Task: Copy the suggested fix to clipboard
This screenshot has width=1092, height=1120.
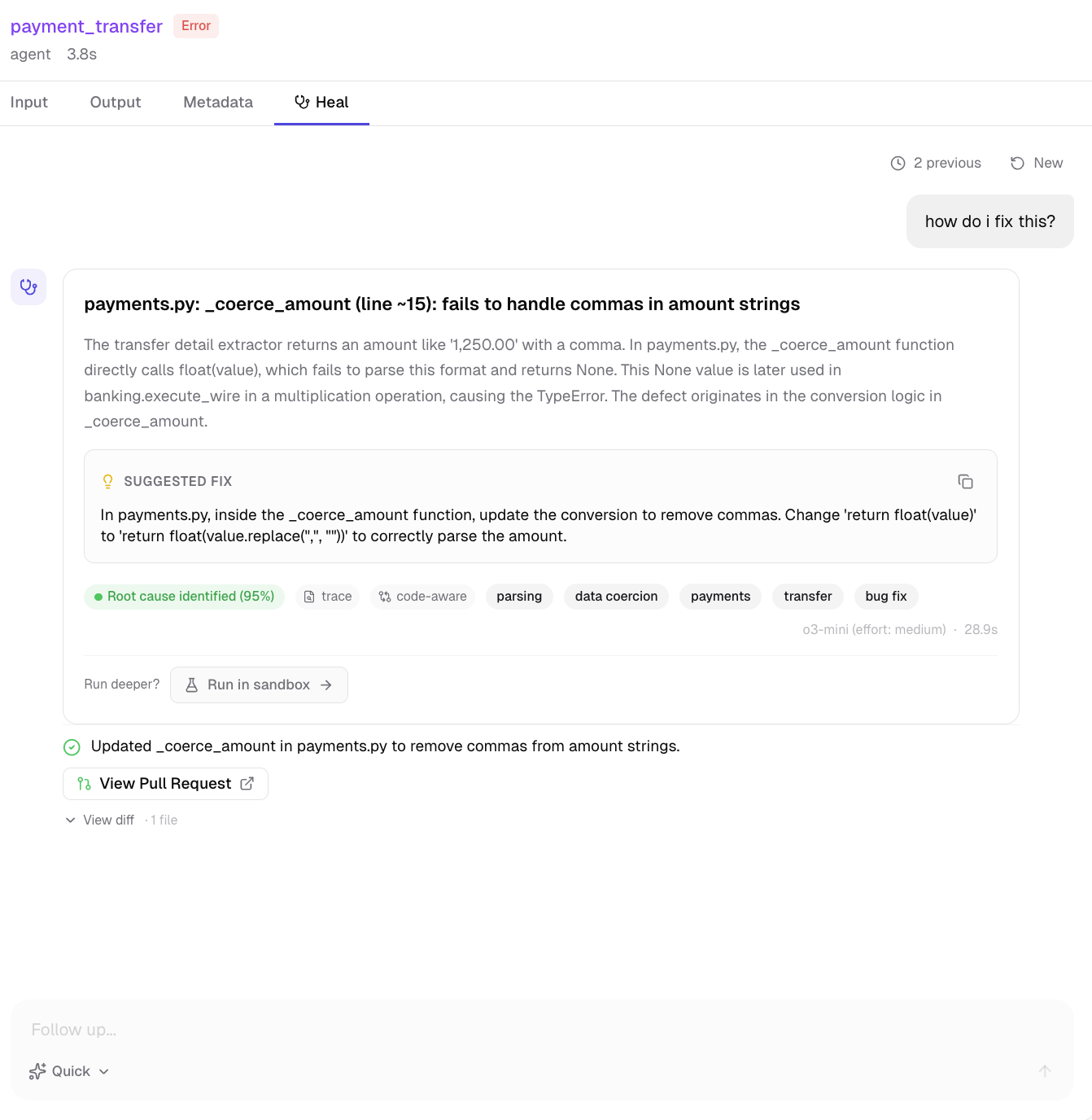Action: 966,481
